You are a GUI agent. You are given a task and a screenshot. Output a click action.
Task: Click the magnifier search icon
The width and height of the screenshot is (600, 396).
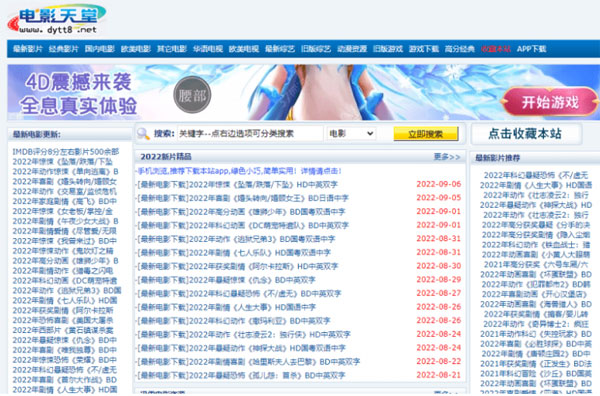pyautogui.click(x=143, y=134)
